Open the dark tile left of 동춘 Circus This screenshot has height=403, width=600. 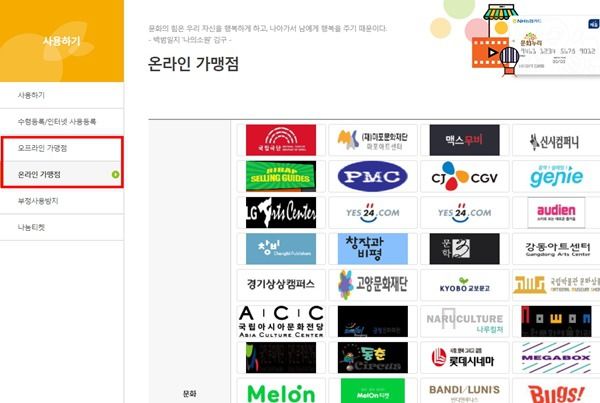point(281,357)
